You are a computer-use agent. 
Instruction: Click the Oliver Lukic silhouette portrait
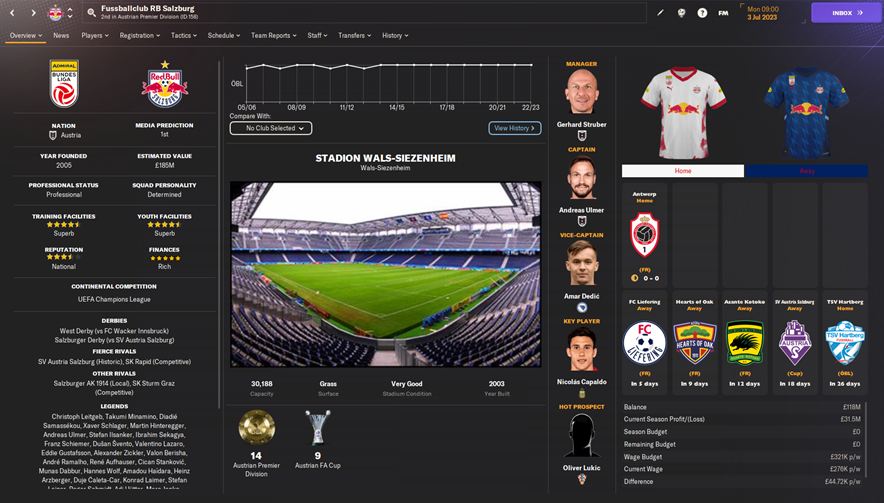click(582, 435)
